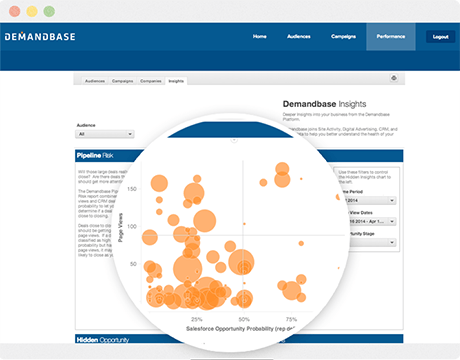Switch to the Companies sub-tab
460x360 pixels.
tap(151, 81)
